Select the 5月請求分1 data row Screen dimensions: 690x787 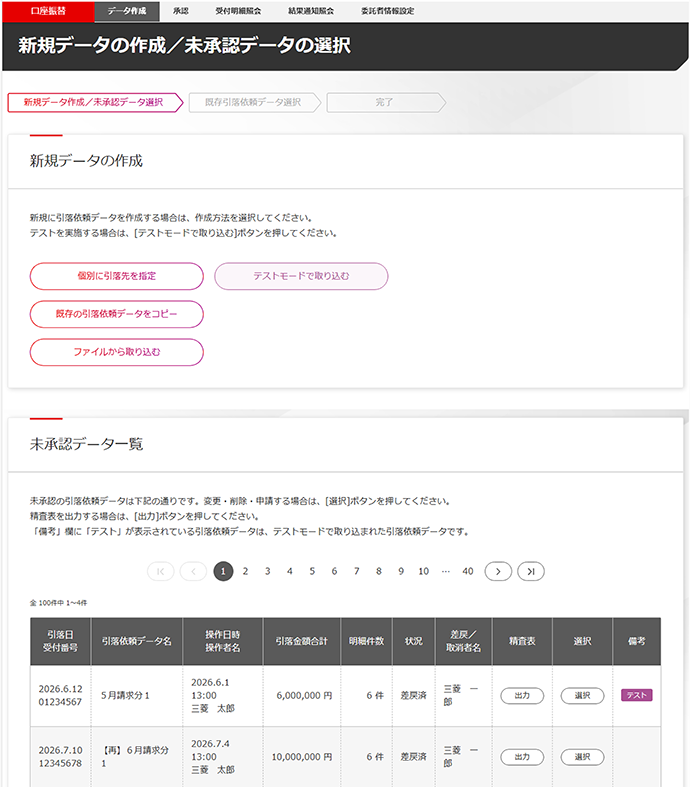tap(582, 695)
